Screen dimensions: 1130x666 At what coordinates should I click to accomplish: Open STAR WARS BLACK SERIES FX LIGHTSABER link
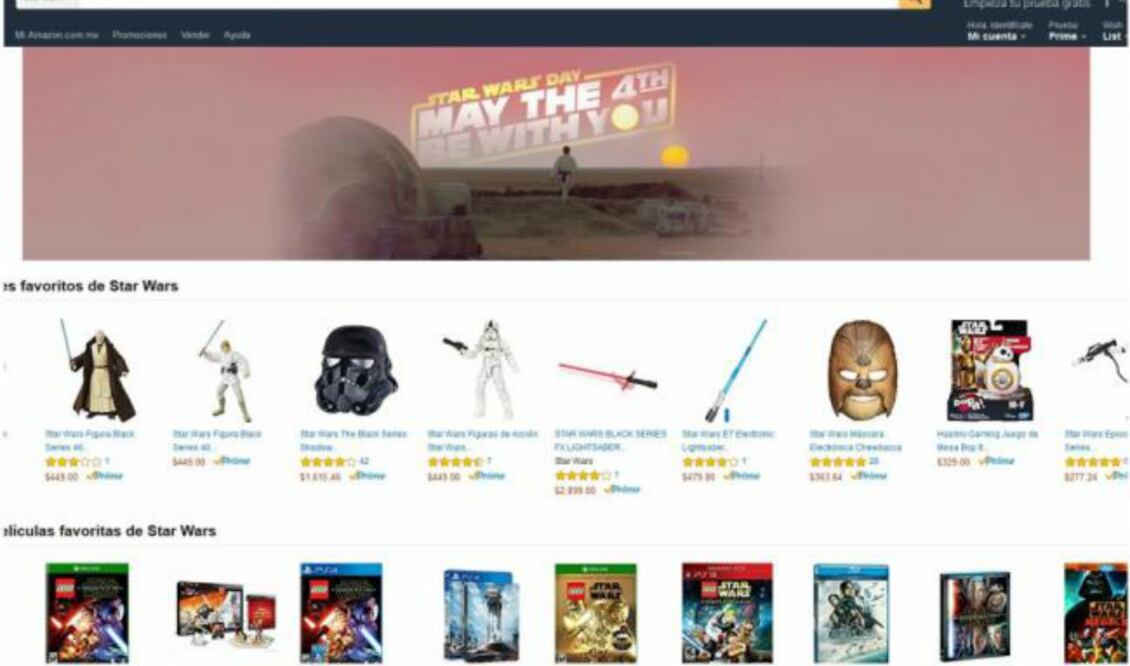pyautogui.click(x=610, y=440)
